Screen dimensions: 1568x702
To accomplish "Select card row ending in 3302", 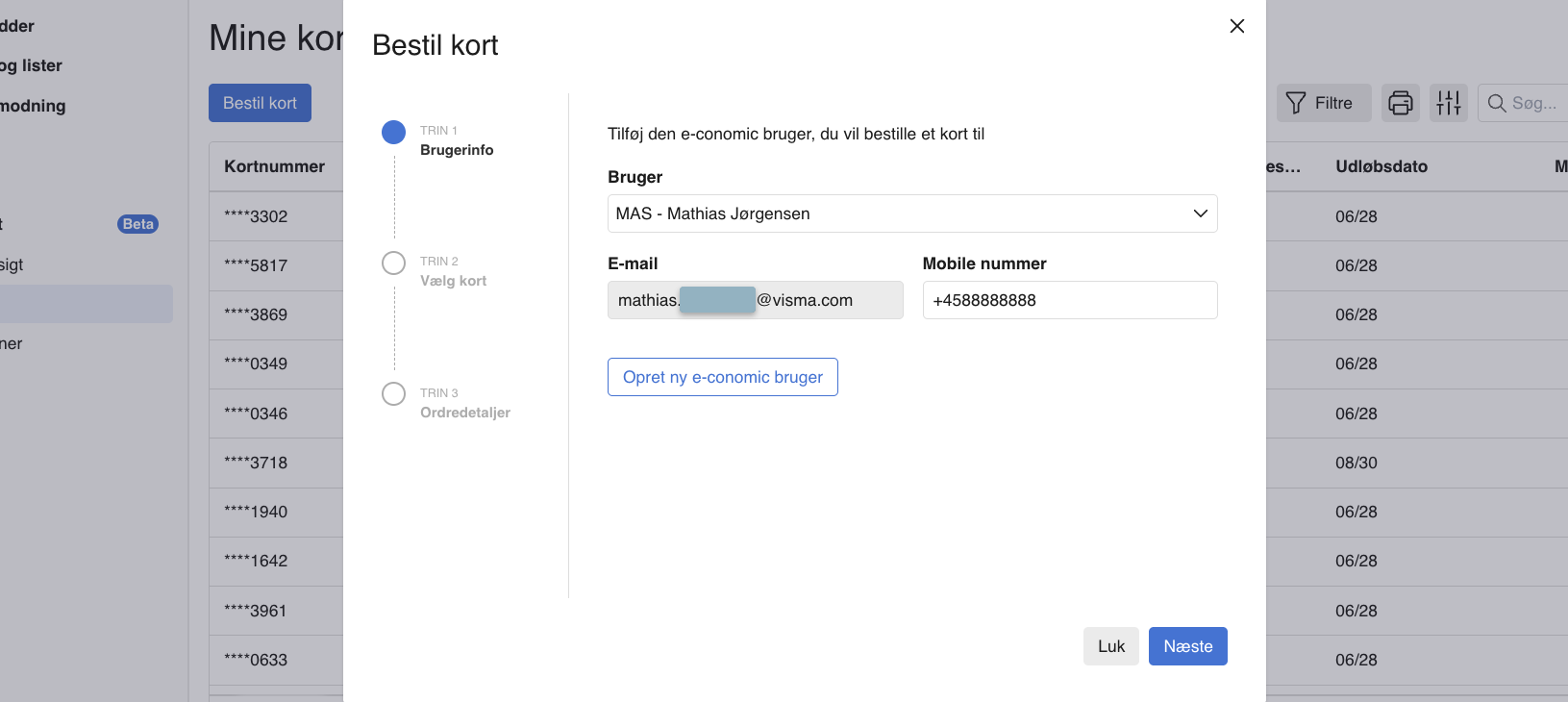I will pyautogui.click(x=256, y=216).
